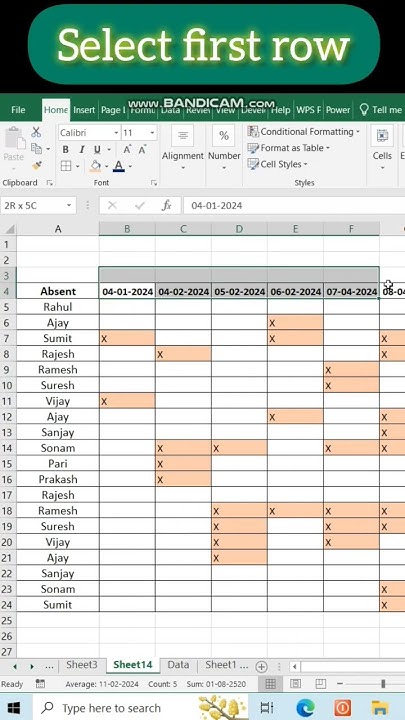The image size is (405, 720).
Task: Decrease font size with smaller A
Action: pyautogui.click(x=142, y=150)
